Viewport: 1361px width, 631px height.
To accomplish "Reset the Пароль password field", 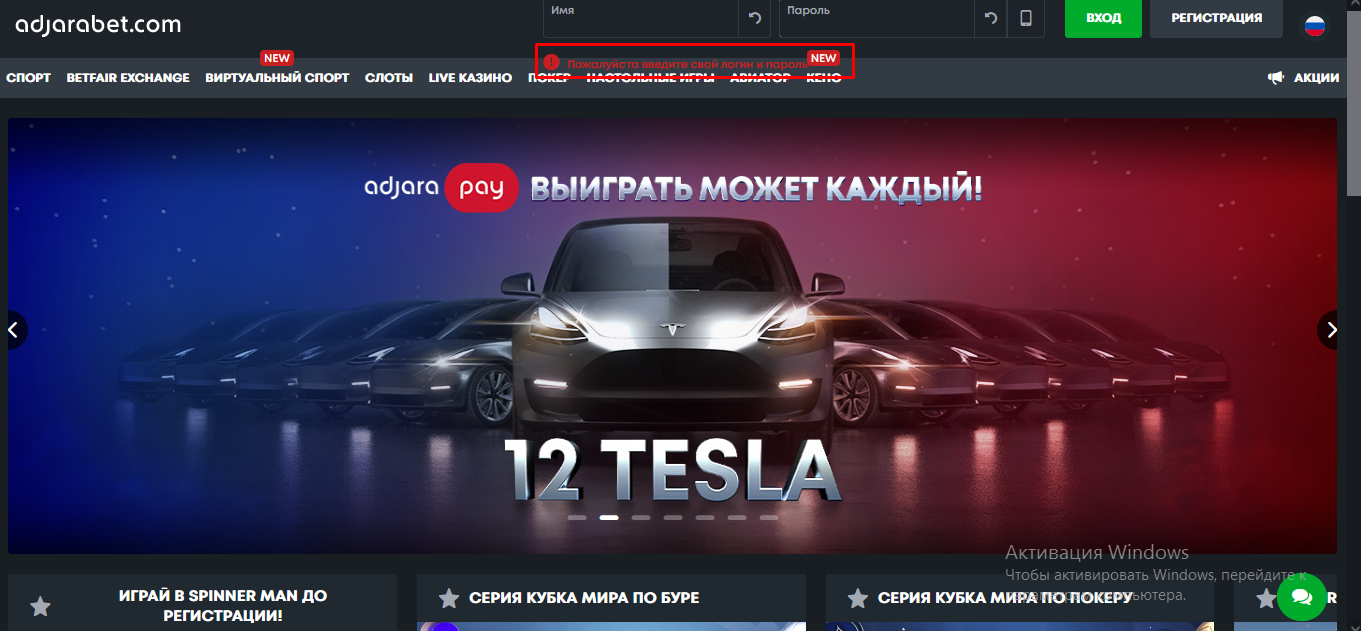I will click(x=991, y=18).
